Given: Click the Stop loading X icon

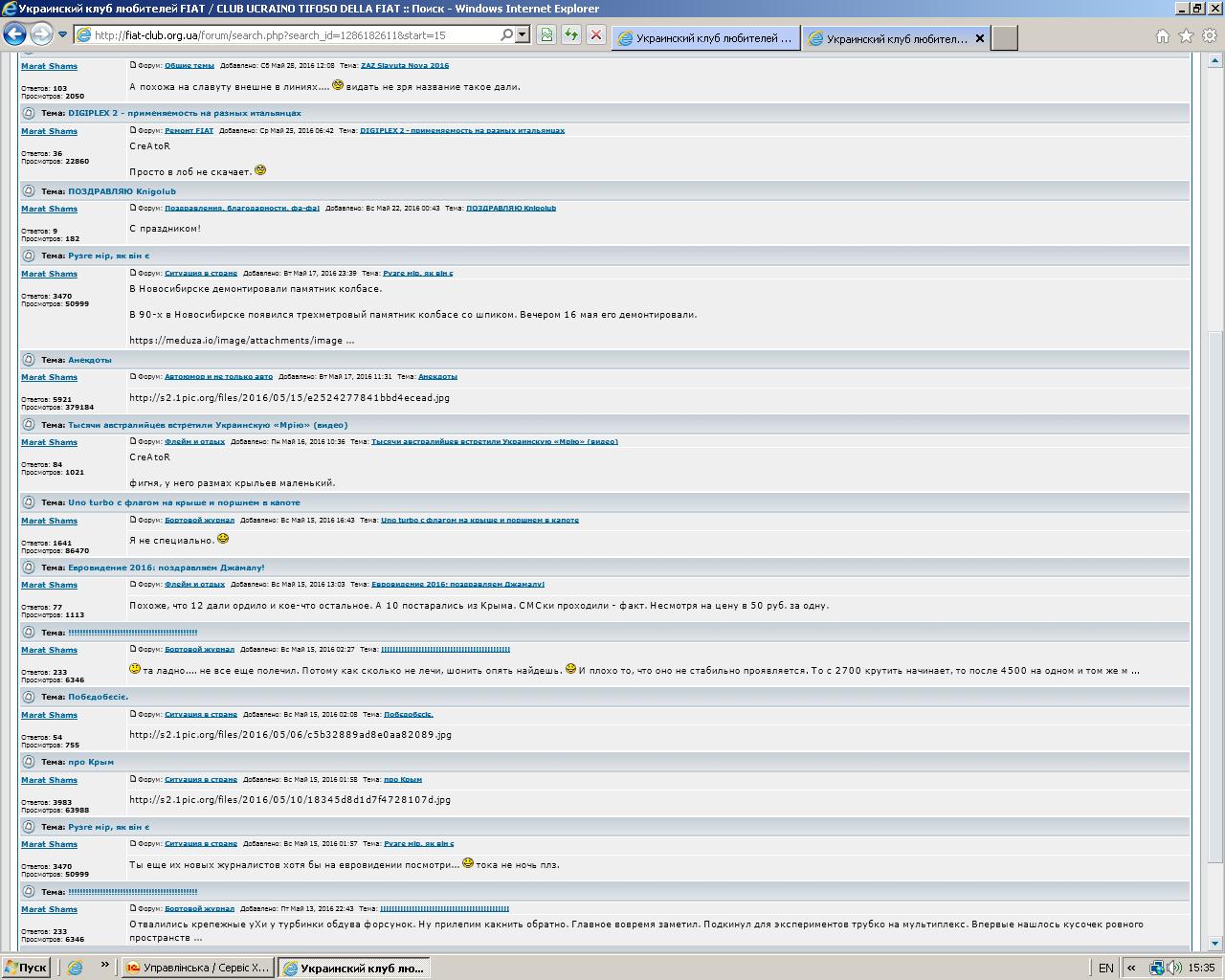Looking at the screenshot, I should pyautogui.click(x=595, y=34).
